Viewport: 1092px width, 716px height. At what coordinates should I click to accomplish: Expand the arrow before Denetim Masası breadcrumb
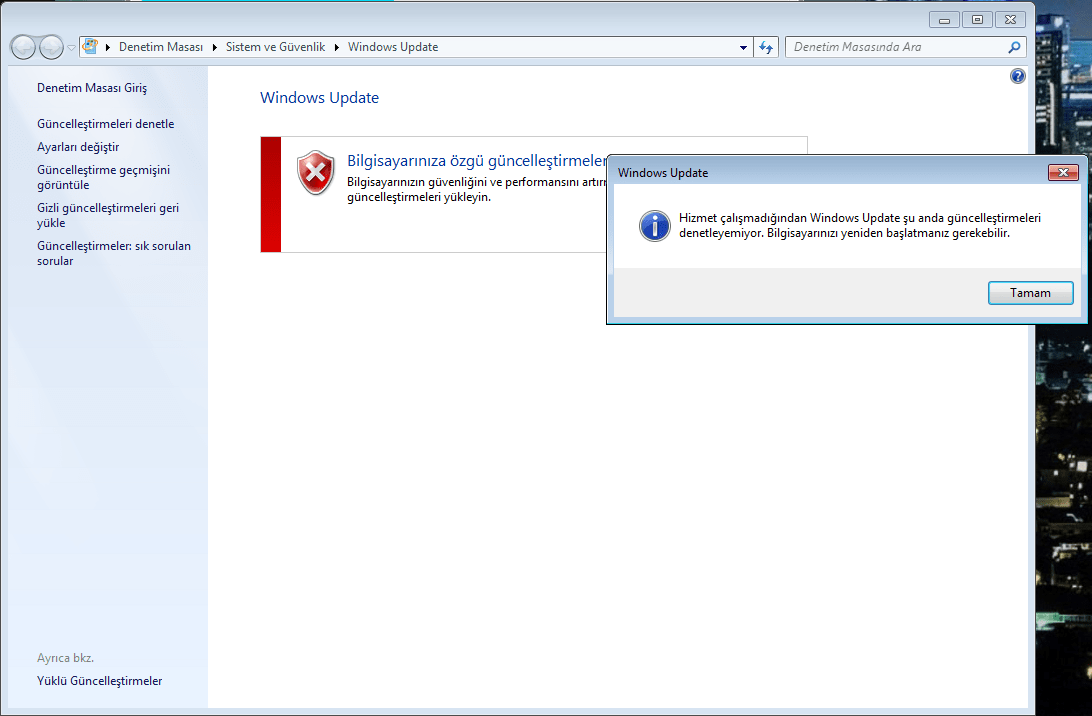pos(108,47)
